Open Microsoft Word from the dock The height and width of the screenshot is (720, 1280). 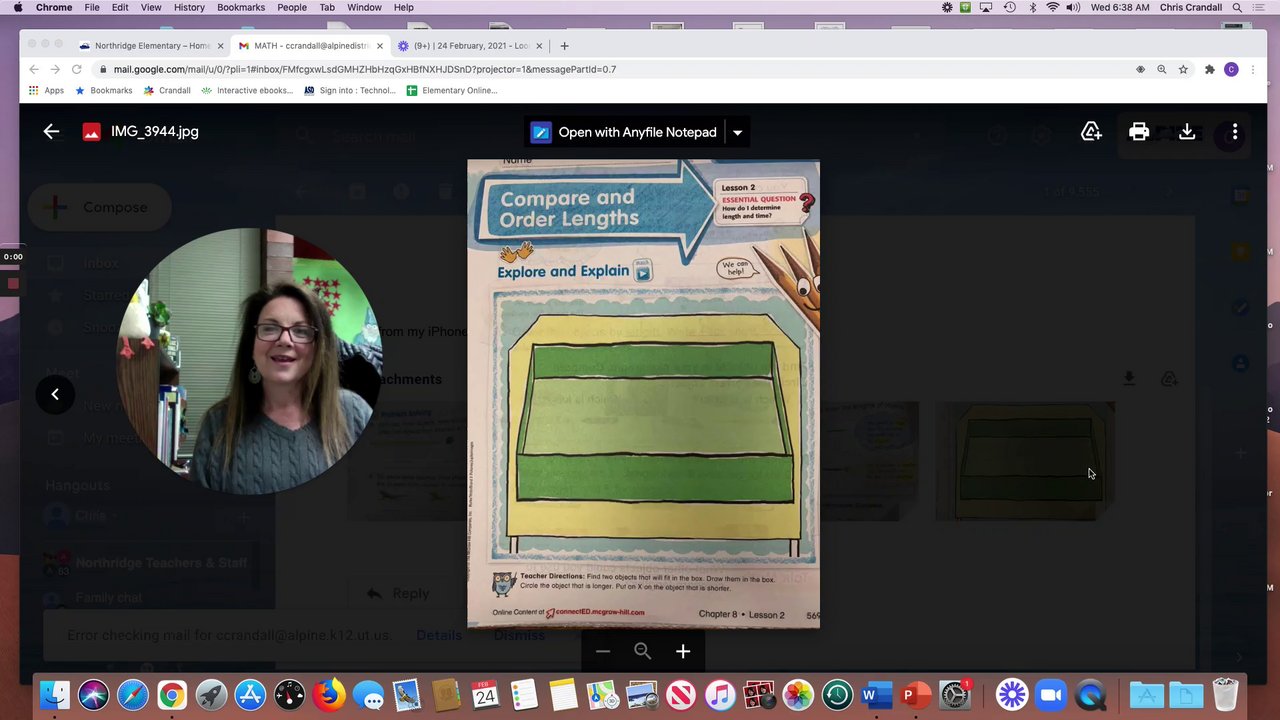tap(876, 694)
